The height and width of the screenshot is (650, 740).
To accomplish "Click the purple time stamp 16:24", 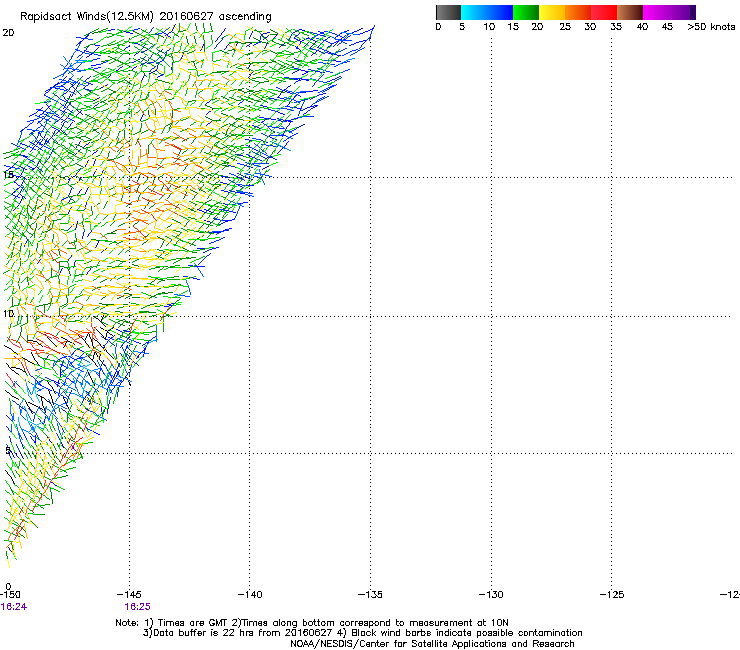I will coord(14,607).
